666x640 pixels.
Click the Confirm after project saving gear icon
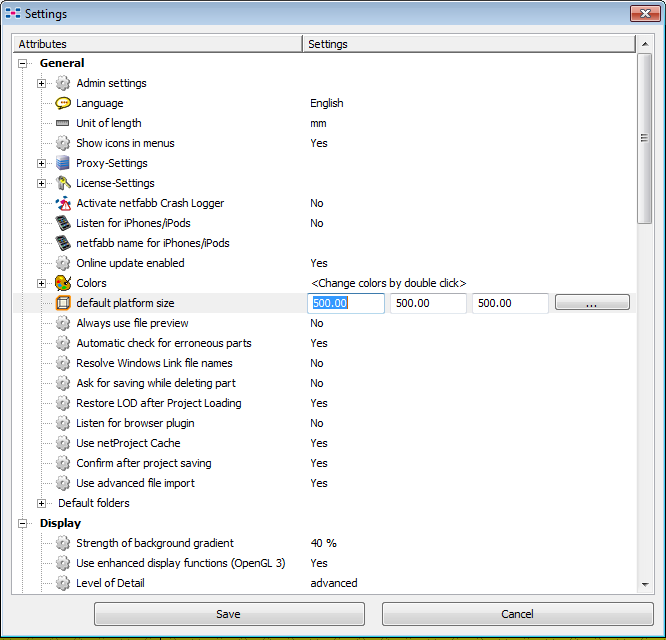[63, 463]
